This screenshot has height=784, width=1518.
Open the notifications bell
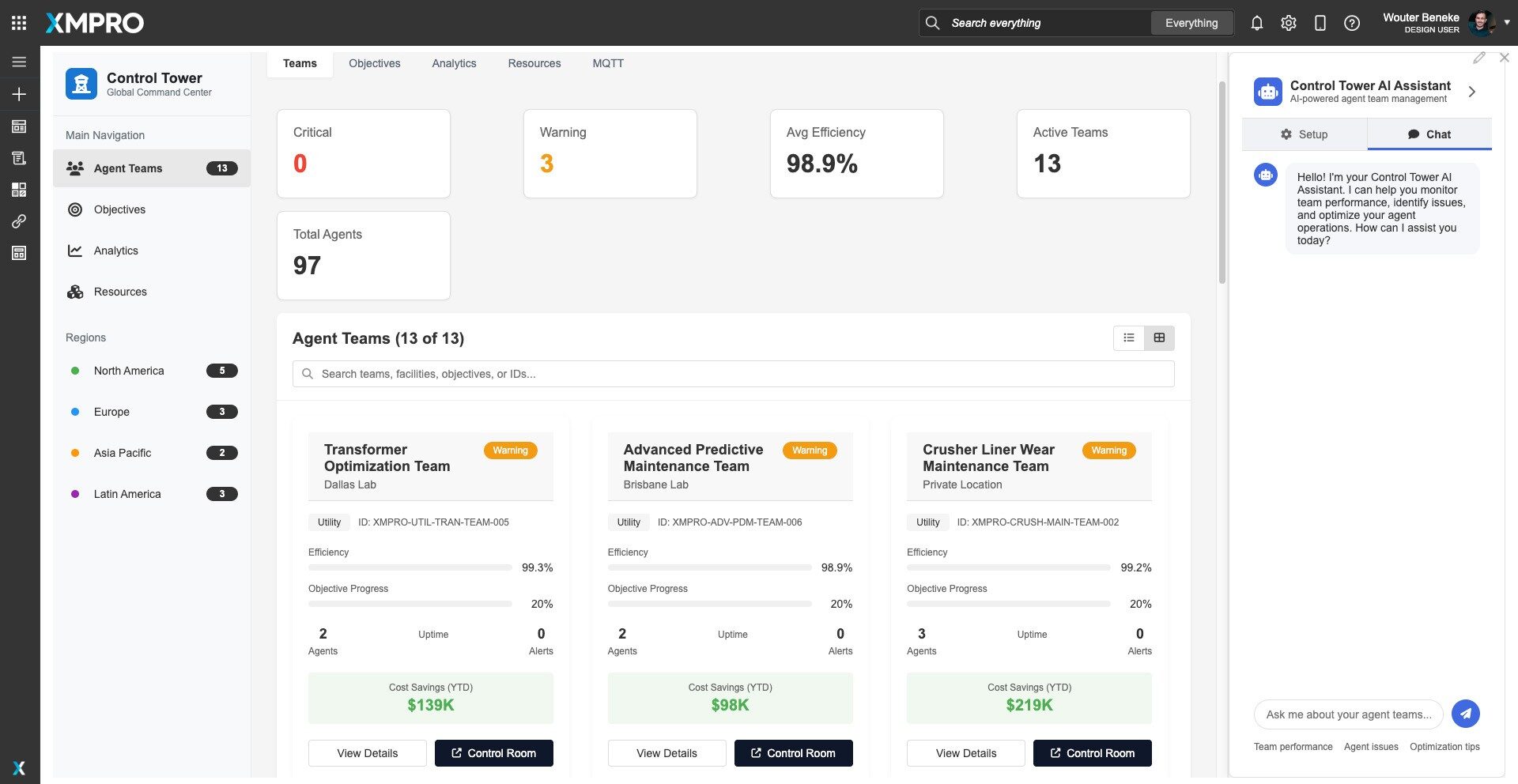(x=1256, y=23)
